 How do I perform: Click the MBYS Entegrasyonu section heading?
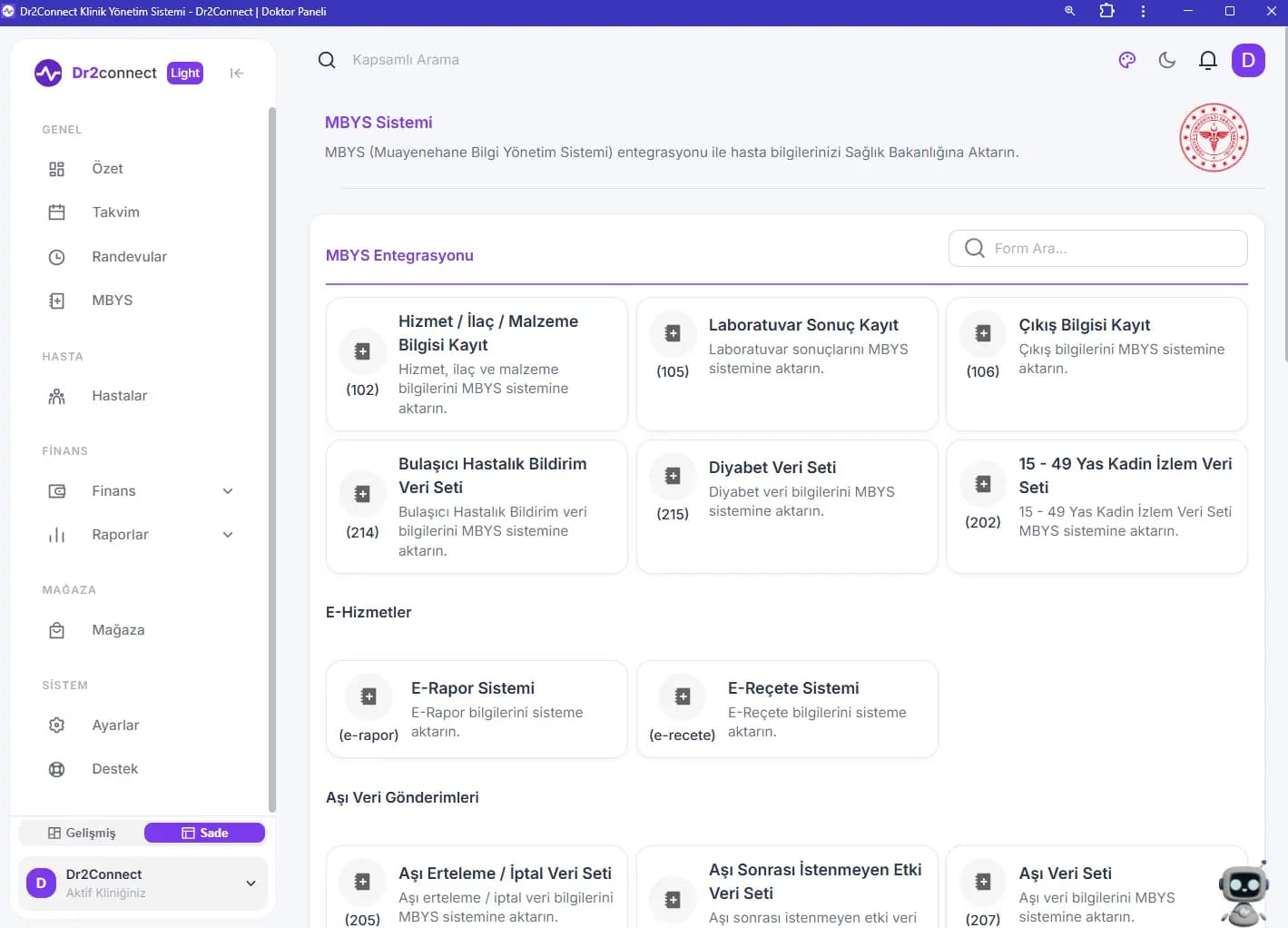pos(399,255)
